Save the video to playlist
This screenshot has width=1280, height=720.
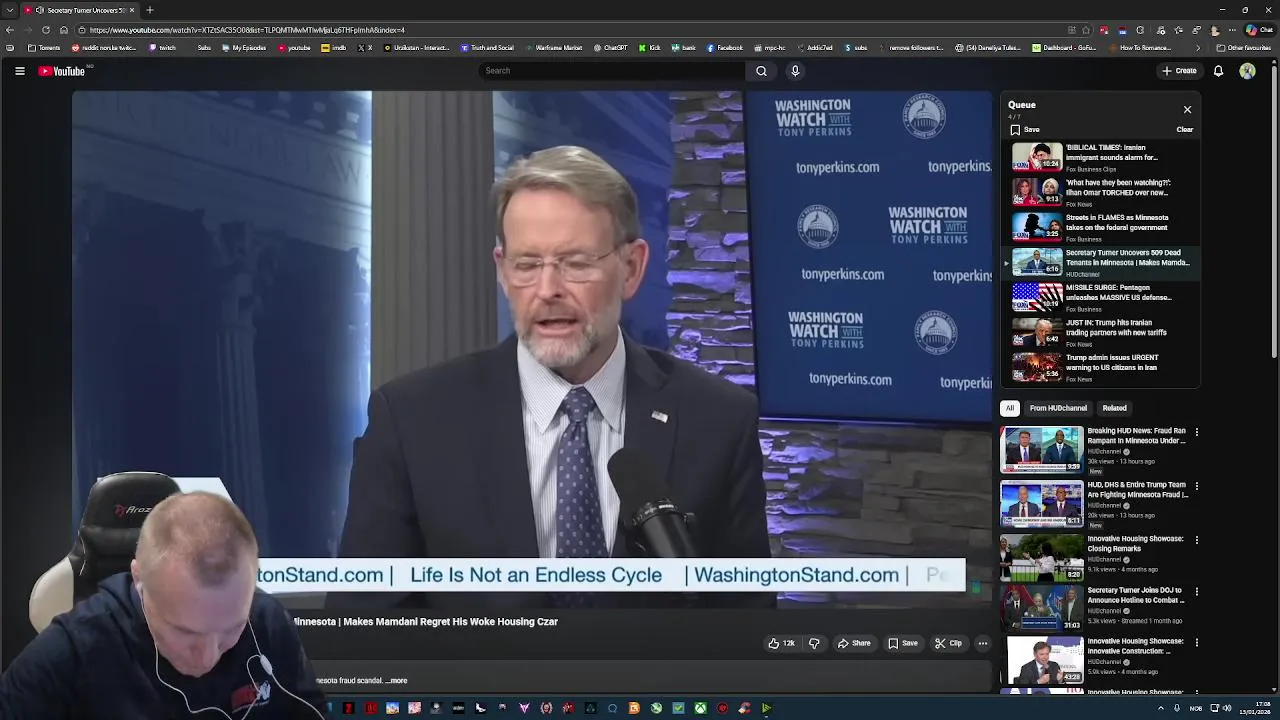[x=903, y=644]
